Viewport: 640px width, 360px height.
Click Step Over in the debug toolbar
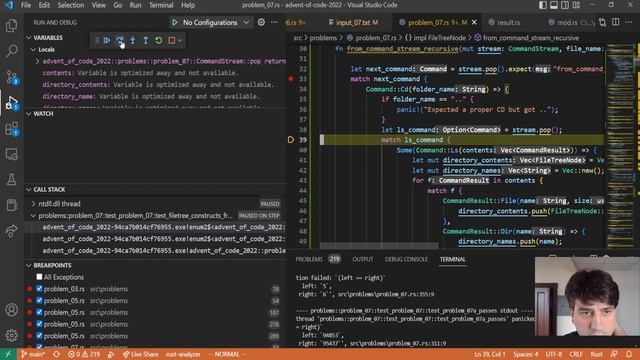120,40
